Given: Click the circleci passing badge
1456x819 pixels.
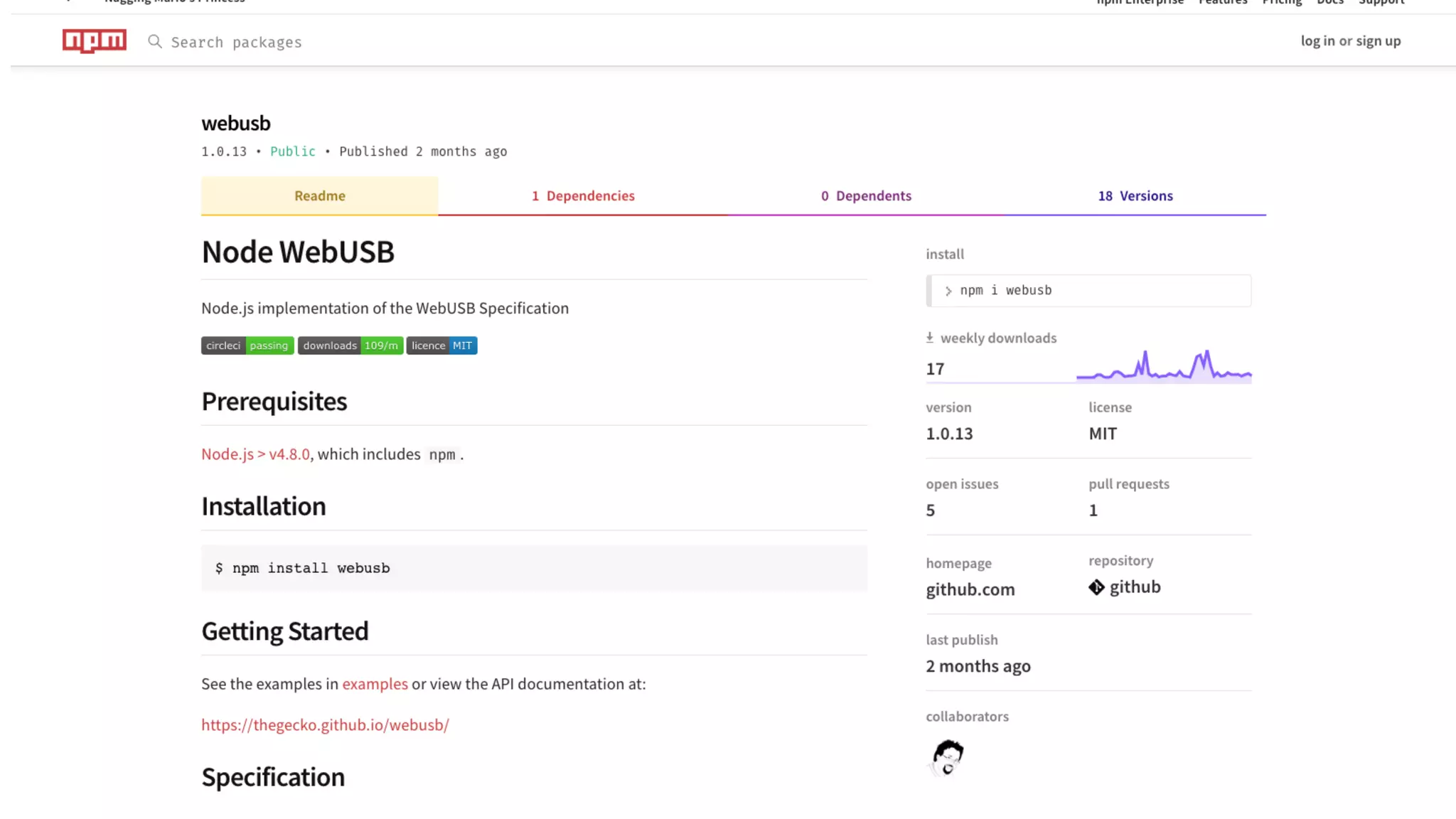Looking at the screenshot, I should 247,346.
